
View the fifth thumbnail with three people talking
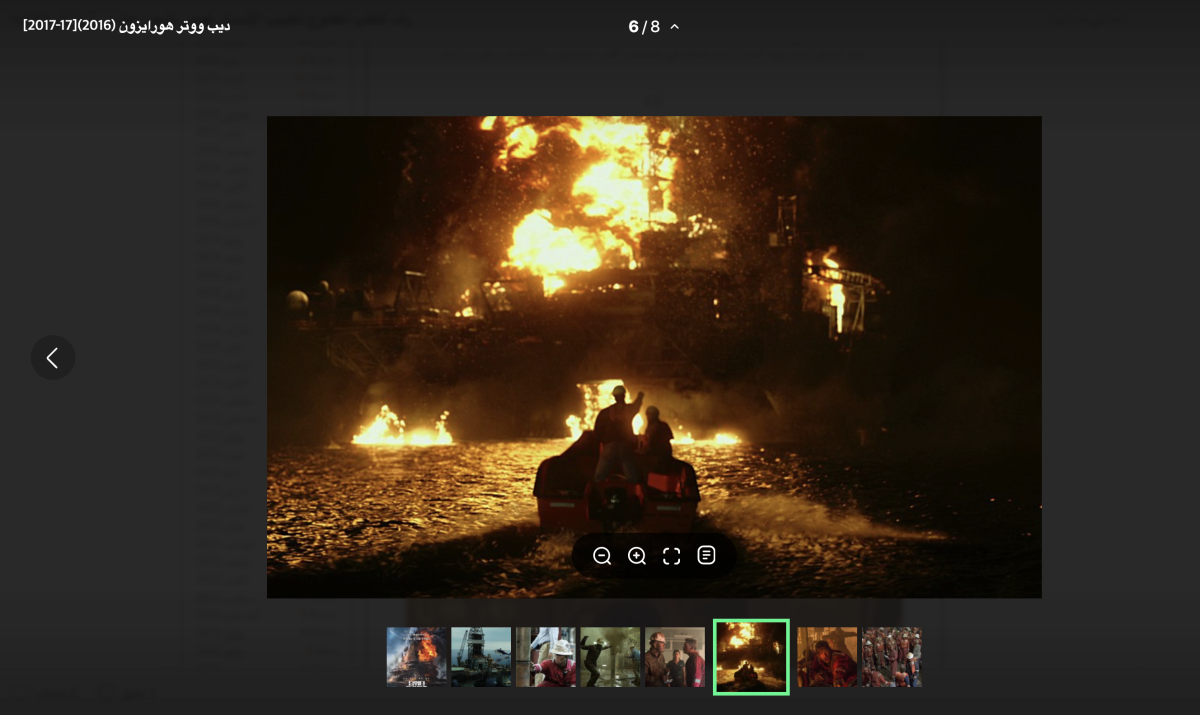pyautogui.click(x=675, y=657)
